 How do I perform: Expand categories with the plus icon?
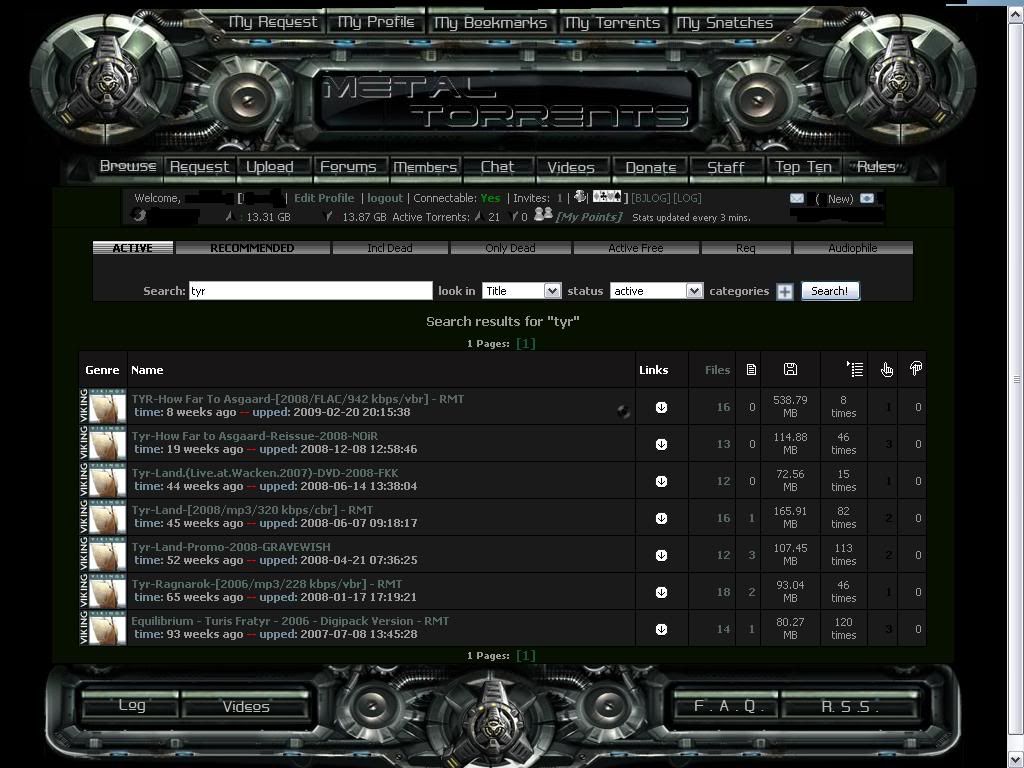pyautogui.click(x=785, y=291)
